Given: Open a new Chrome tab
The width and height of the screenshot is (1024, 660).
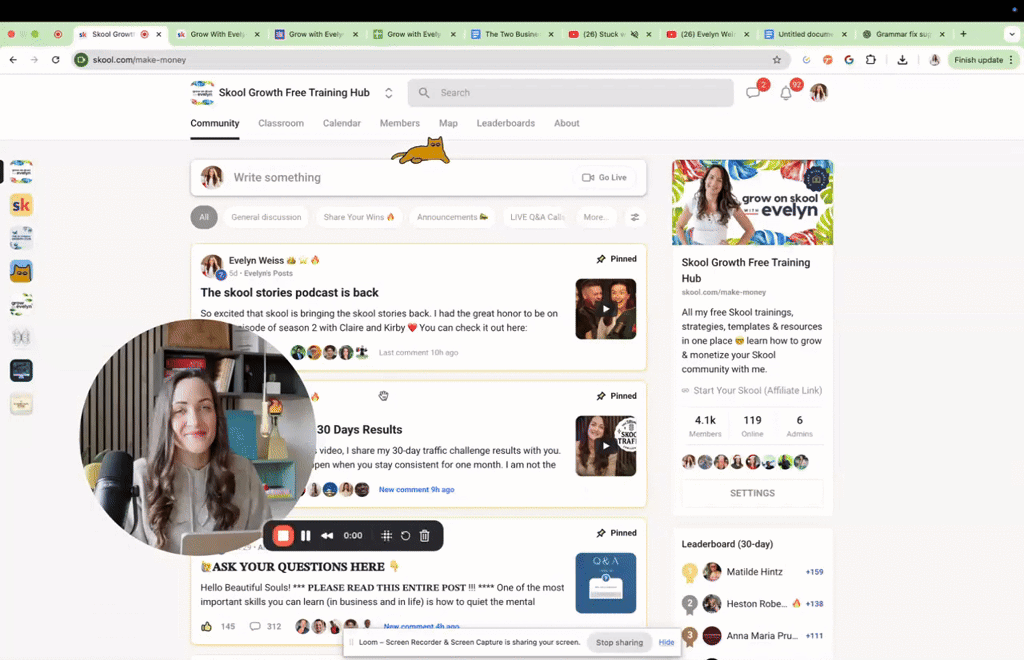Looking at the screenshot, I should coord(963,34).
